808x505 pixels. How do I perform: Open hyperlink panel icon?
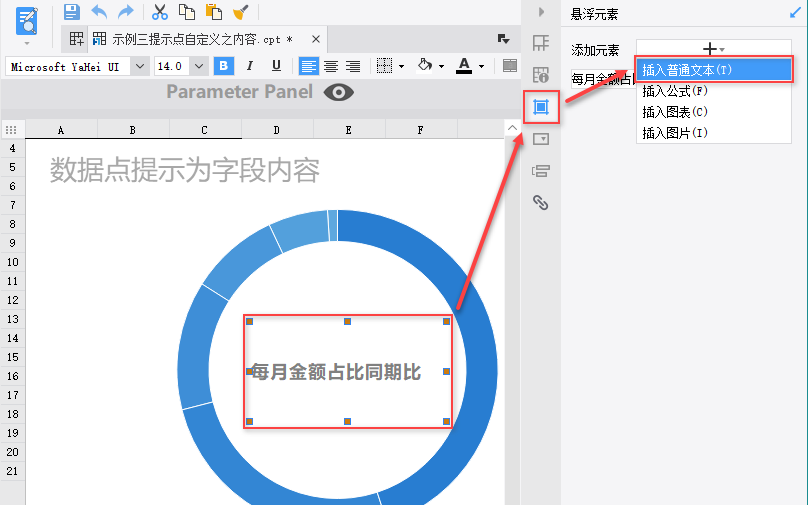click(x=541, y=203)
